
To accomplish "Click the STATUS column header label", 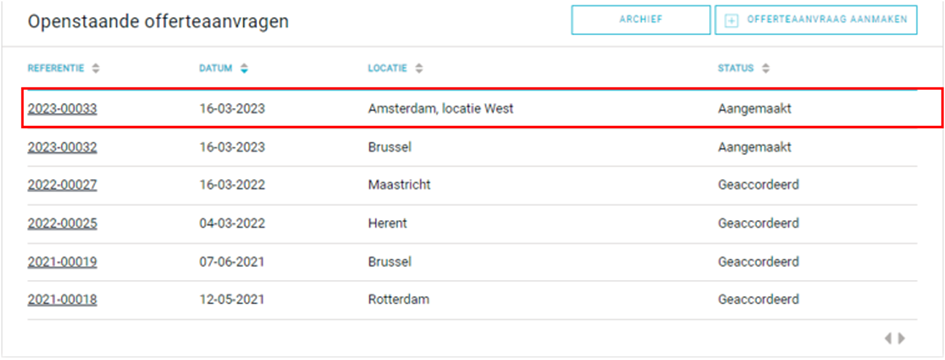I will point(735,69).
